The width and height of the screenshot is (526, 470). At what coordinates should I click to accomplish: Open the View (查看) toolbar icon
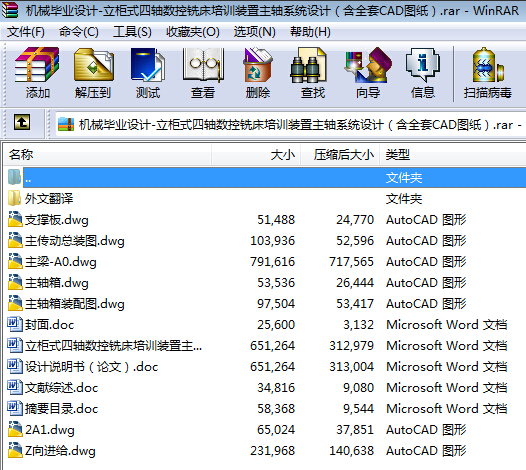pyautogui.click(x=203, y=65)
